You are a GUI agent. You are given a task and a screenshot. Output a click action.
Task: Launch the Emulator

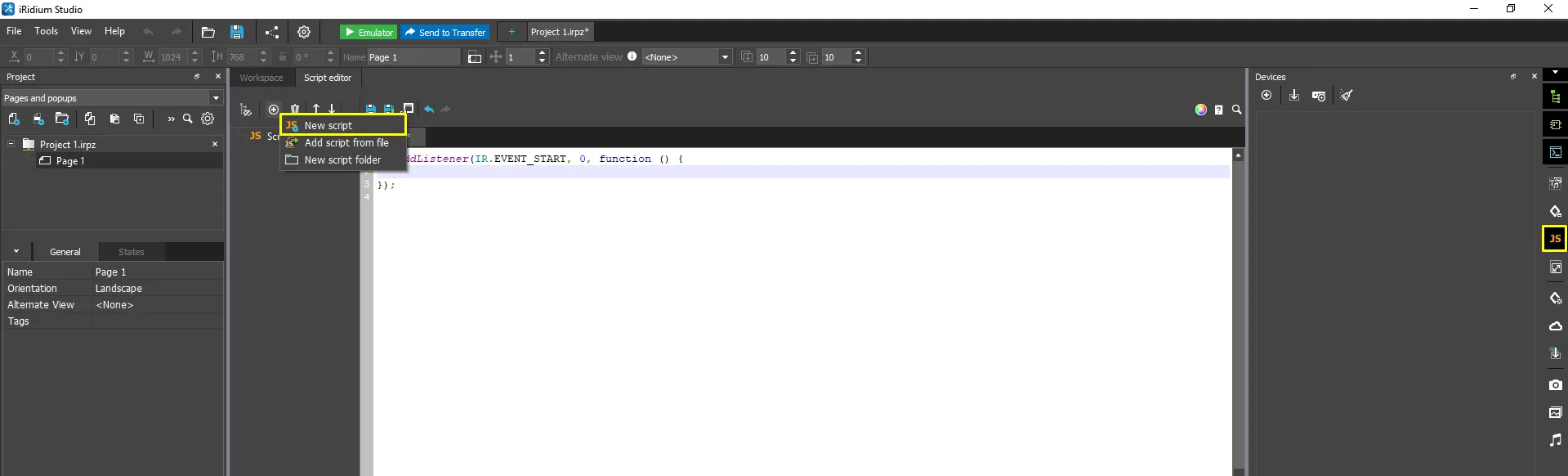click(x=369, y=32)
